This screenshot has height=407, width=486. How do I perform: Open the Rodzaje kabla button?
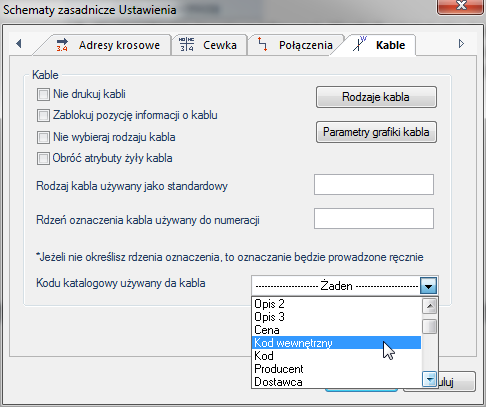(376, 97)
